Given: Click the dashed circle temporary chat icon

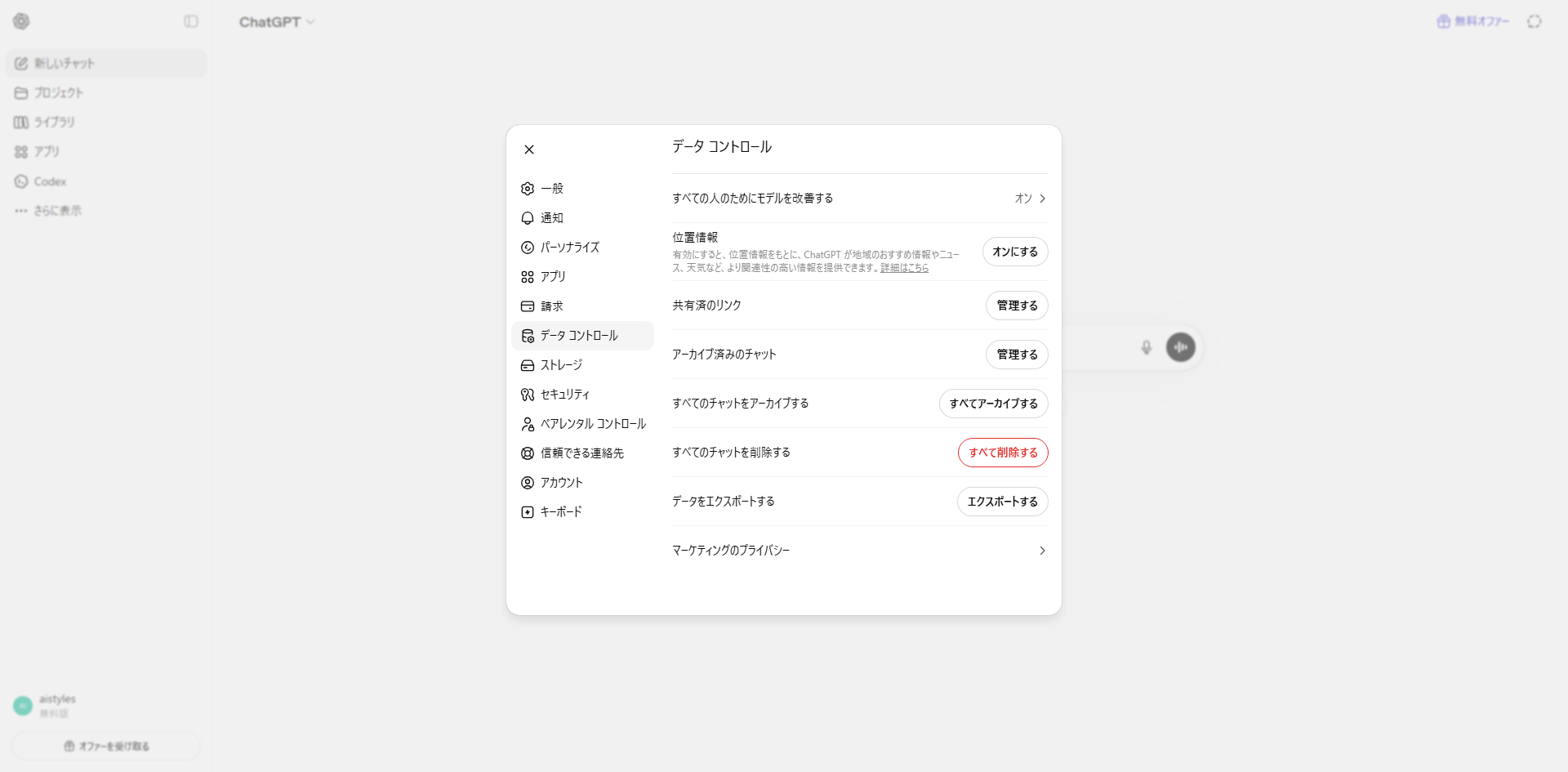Looking at the screenshot, I should (1535, 21).
